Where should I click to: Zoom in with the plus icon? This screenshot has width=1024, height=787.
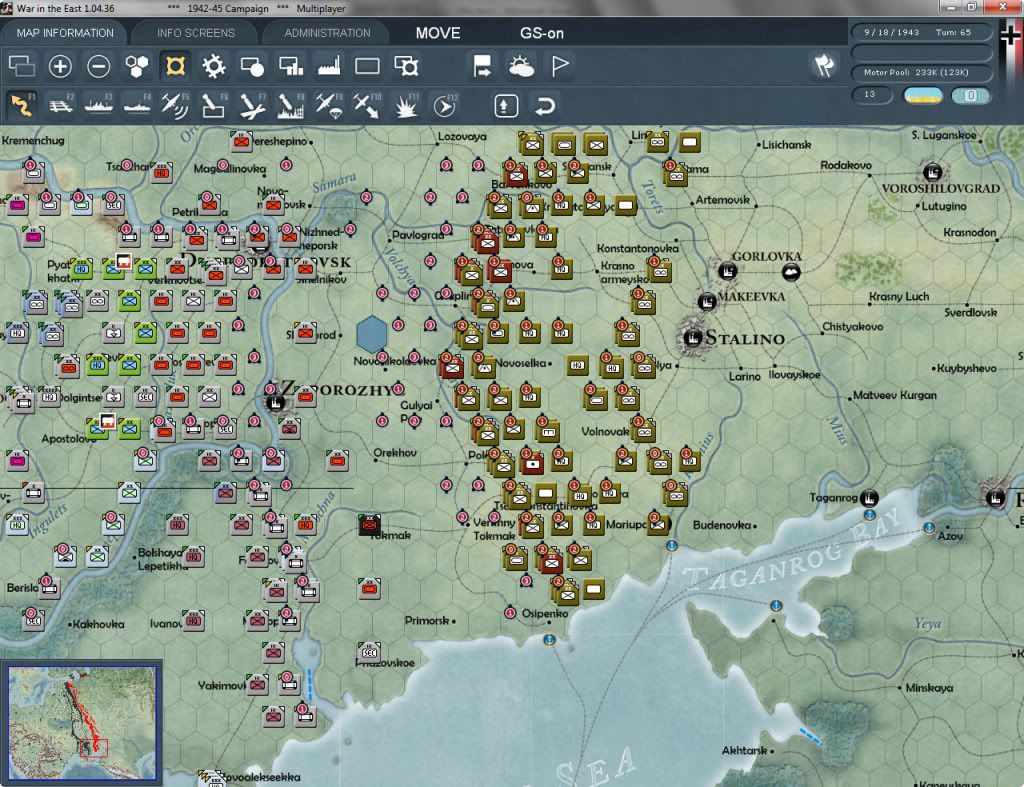[60, 66]
